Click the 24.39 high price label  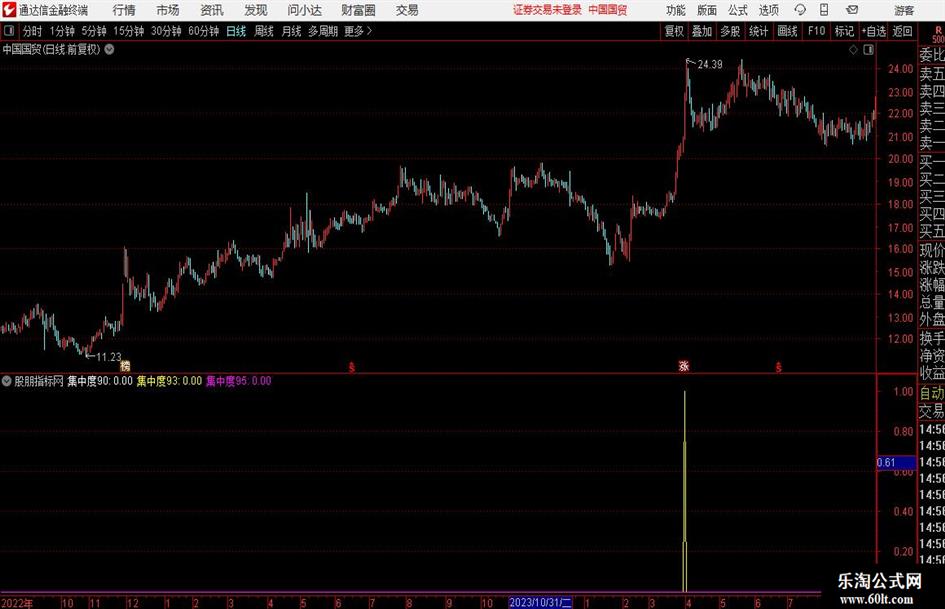point(709,64)
